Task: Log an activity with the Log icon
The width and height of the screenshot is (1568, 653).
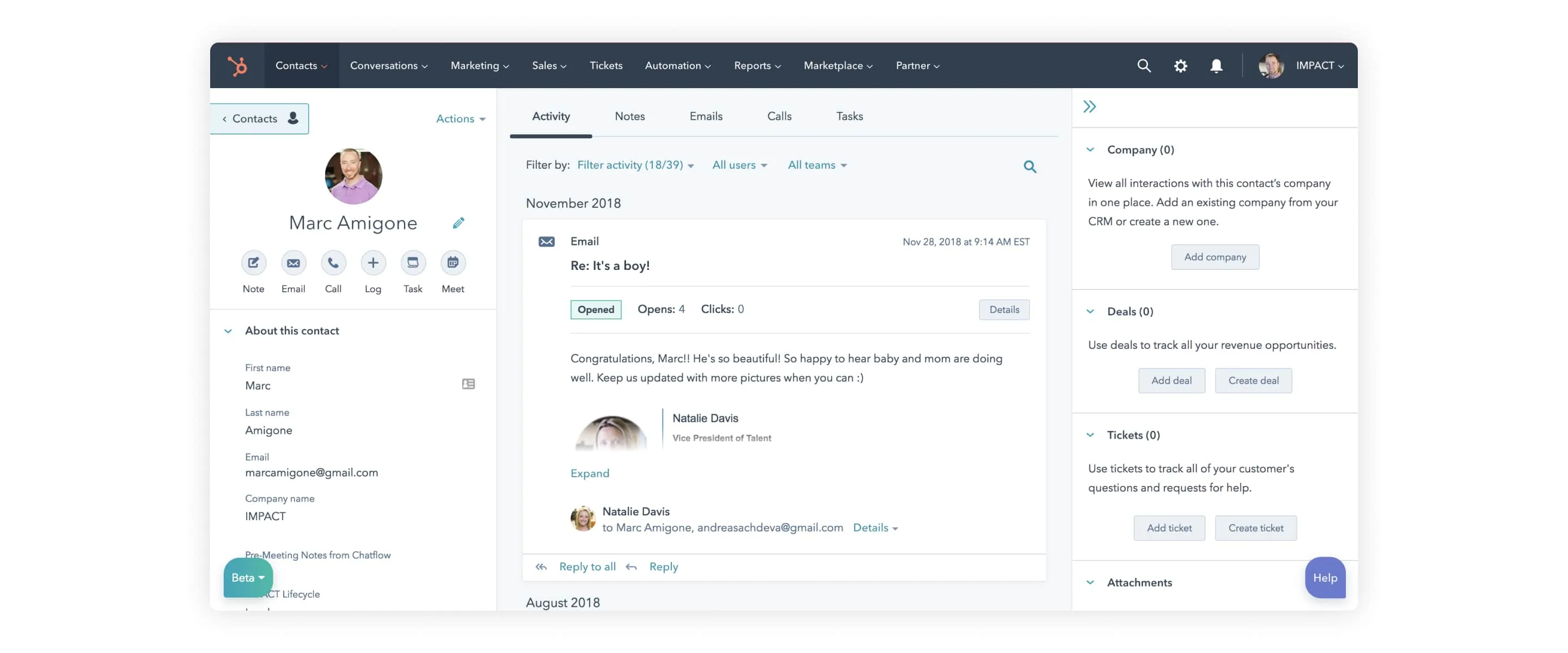Action: 372,263
